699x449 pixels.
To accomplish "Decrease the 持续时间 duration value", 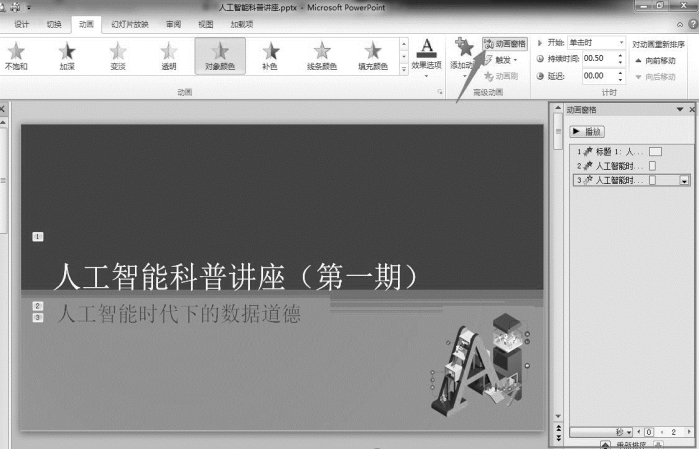I will pyautogui.click(x=620, y=62).
